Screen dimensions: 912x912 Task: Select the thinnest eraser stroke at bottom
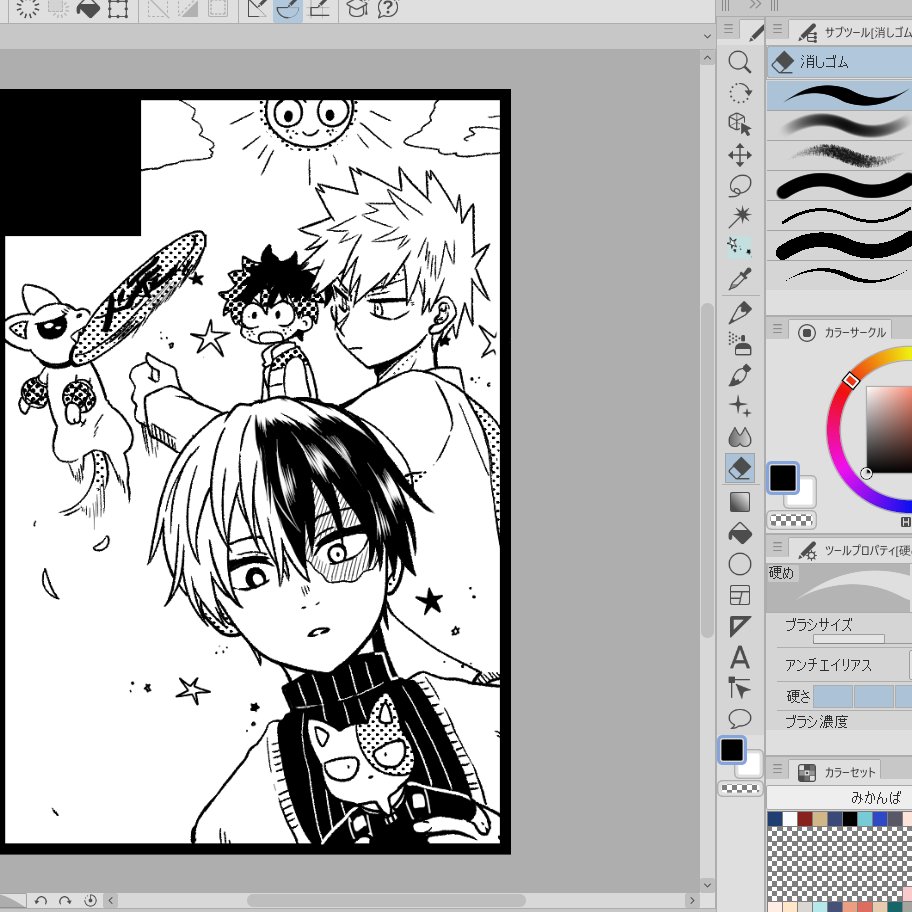coord(839,275)
